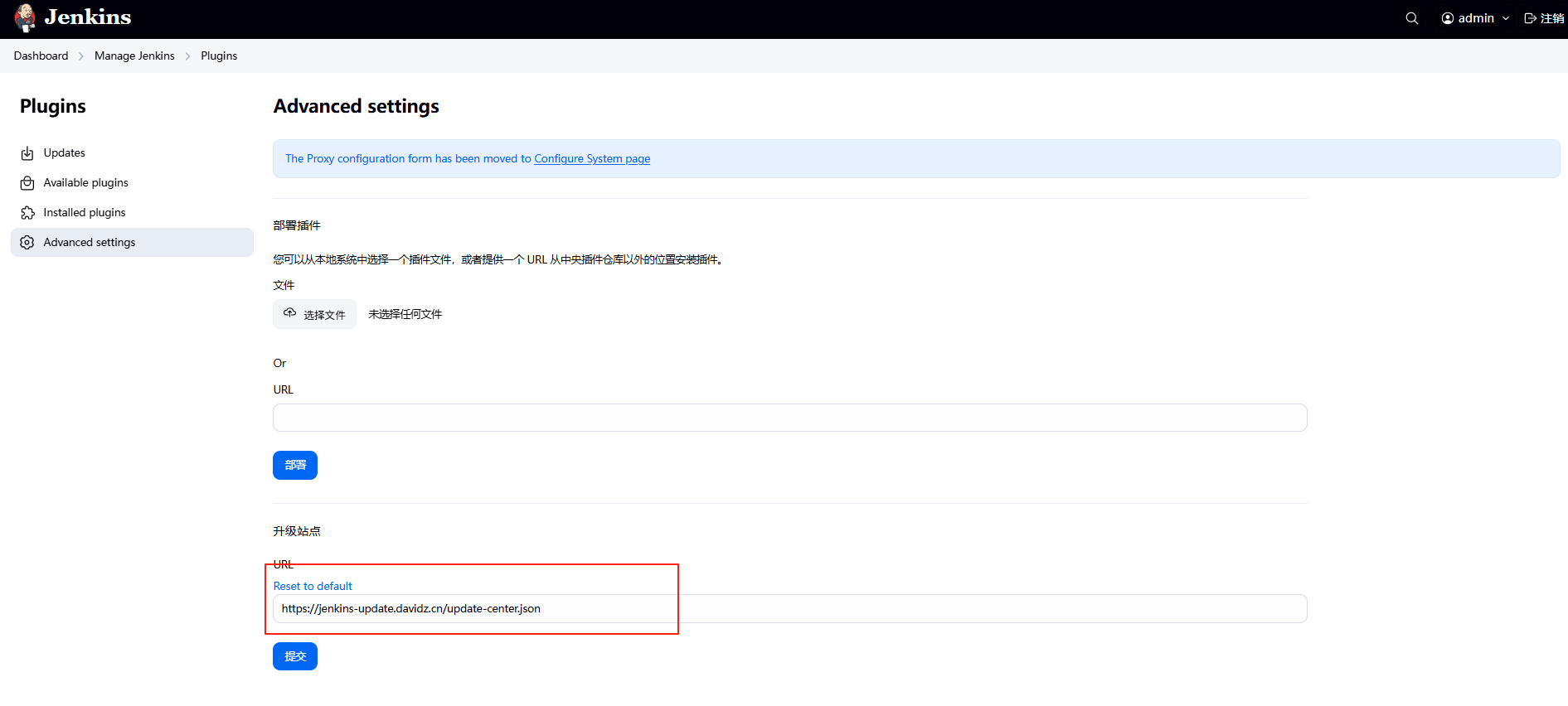Select Advanced settings in sidebar
Screen dimensions: 1568x706
(x=132, y=243)
